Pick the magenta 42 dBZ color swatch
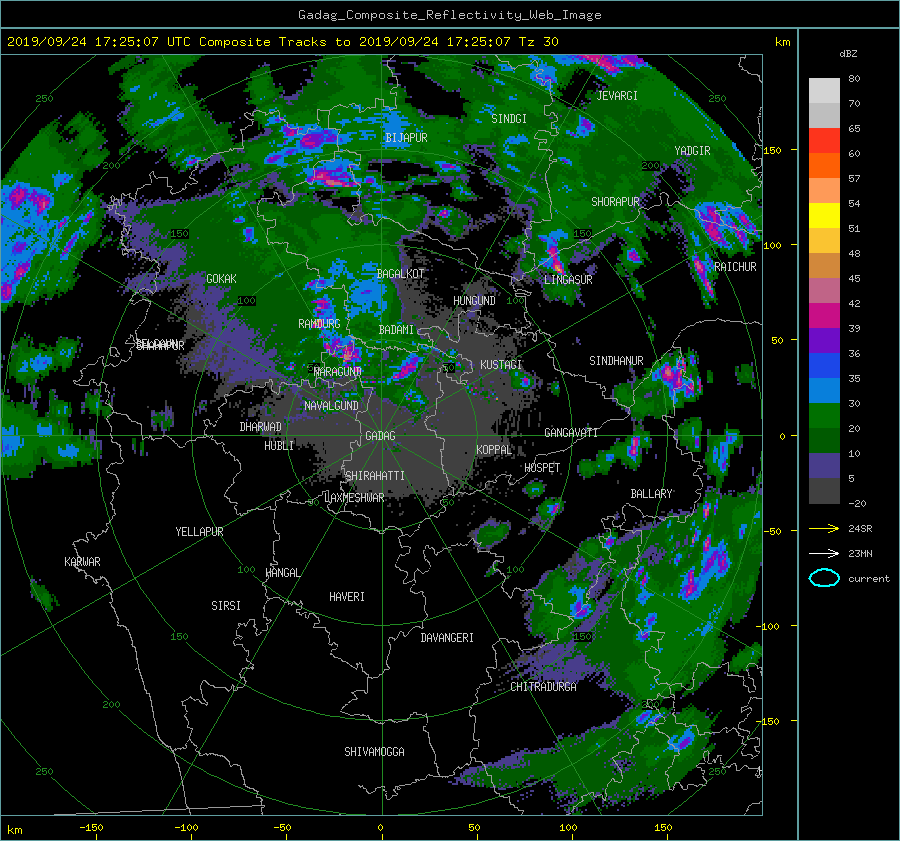The image size is (900, 841). click(x=824, y=315)
